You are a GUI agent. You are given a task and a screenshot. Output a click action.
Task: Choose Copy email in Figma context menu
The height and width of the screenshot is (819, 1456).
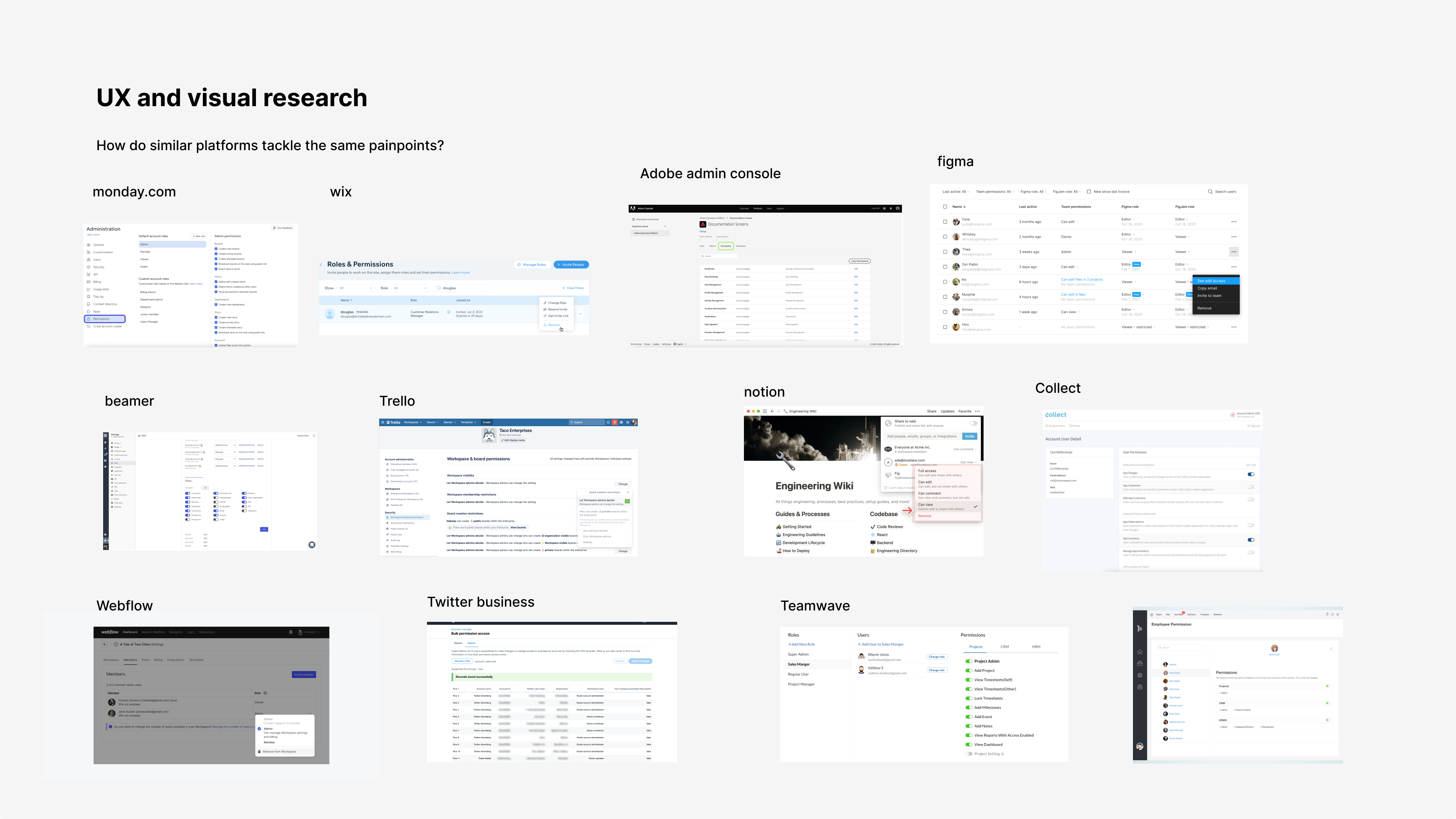[1216, 288]
